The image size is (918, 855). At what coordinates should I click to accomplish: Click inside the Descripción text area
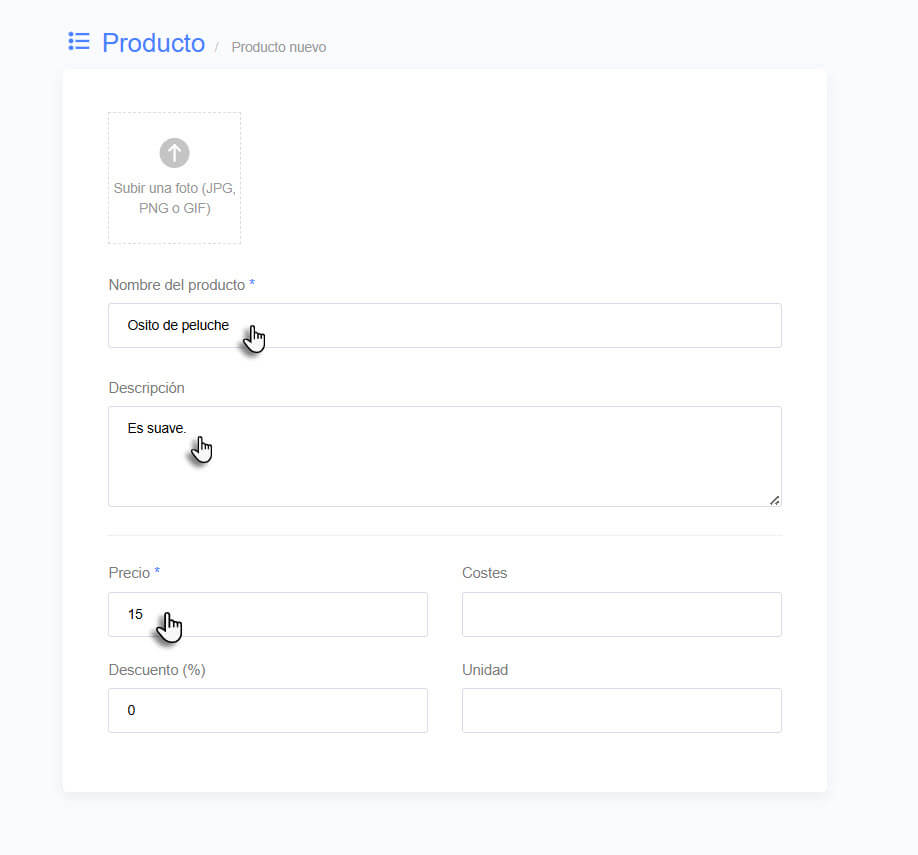(445, 456)
